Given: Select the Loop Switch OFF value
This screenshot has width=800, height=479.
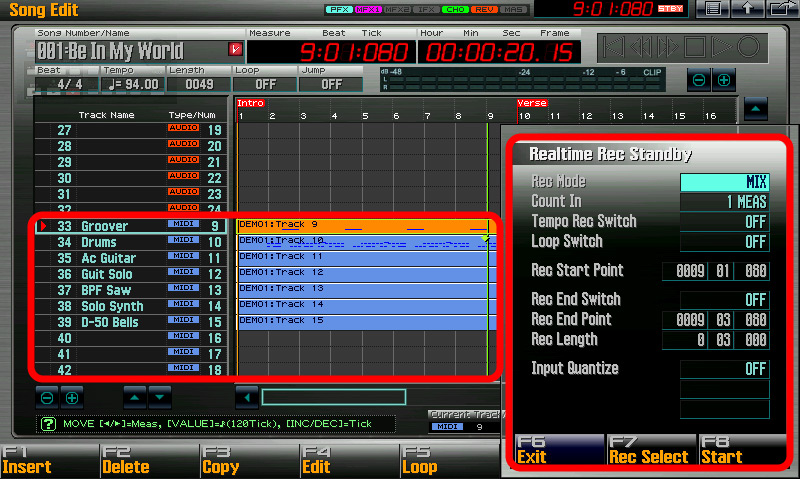Looking at the screenshot, I should click(x=724, y=242).
